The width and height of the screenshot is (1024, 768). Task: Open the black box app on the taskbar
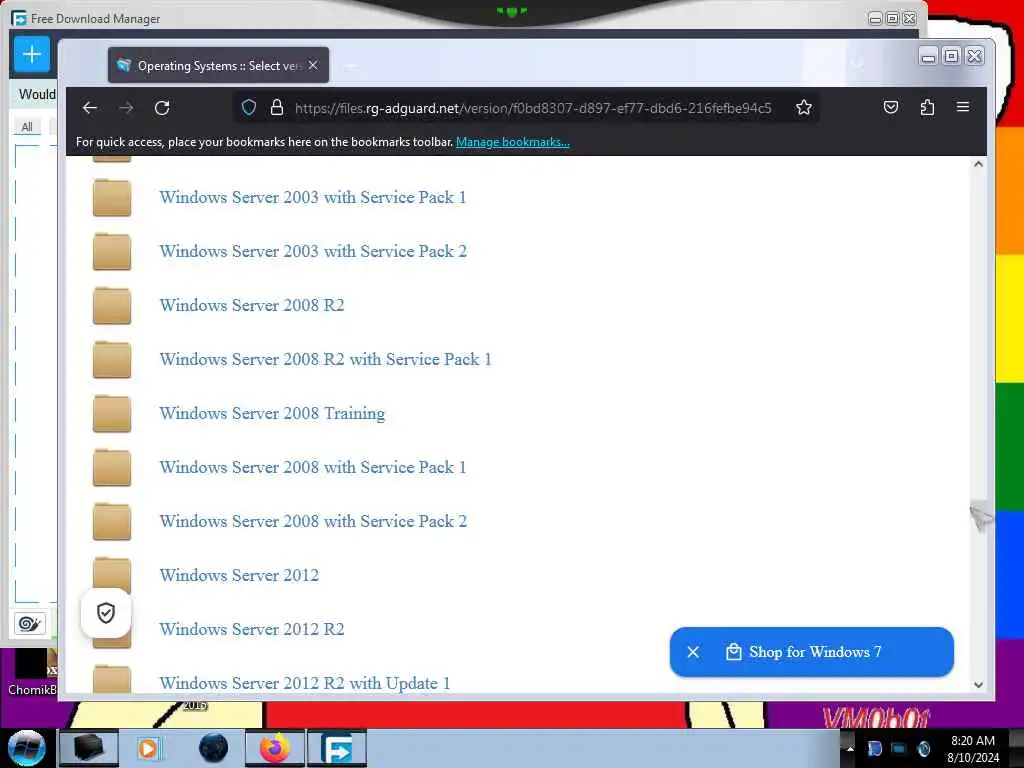pos(89,748)
